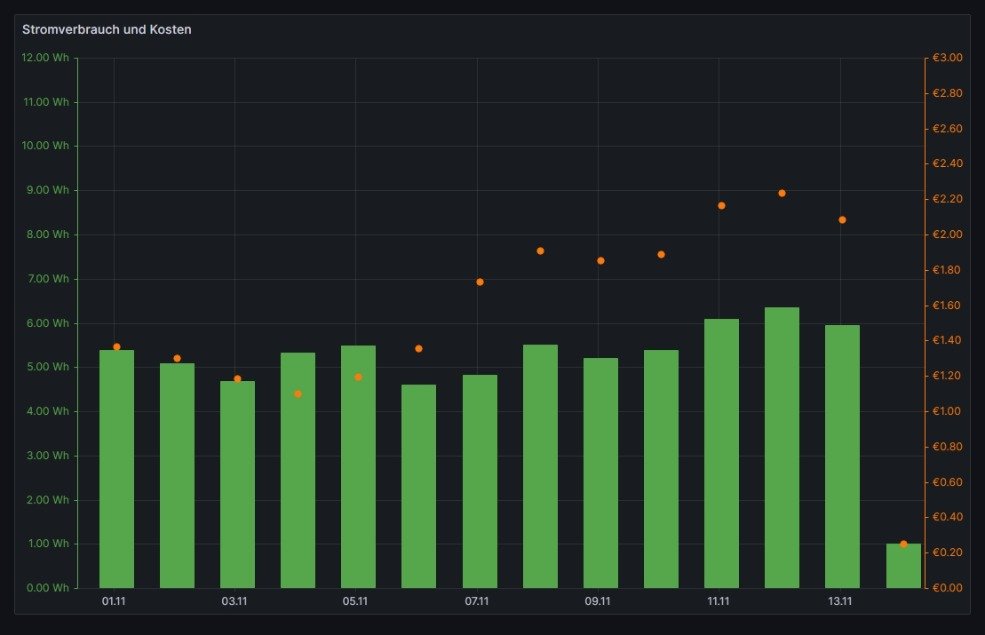Click the 12.00 Wh left axis label
The width and height of the screenshot is (985, 635).
click(x=48, y=58)
